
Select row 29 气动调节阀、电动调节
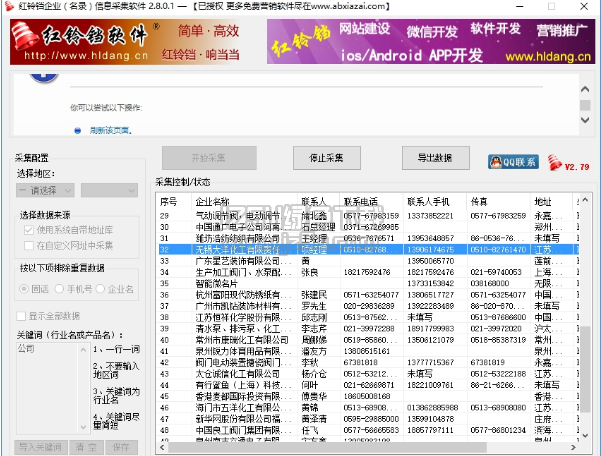(368, 216)
